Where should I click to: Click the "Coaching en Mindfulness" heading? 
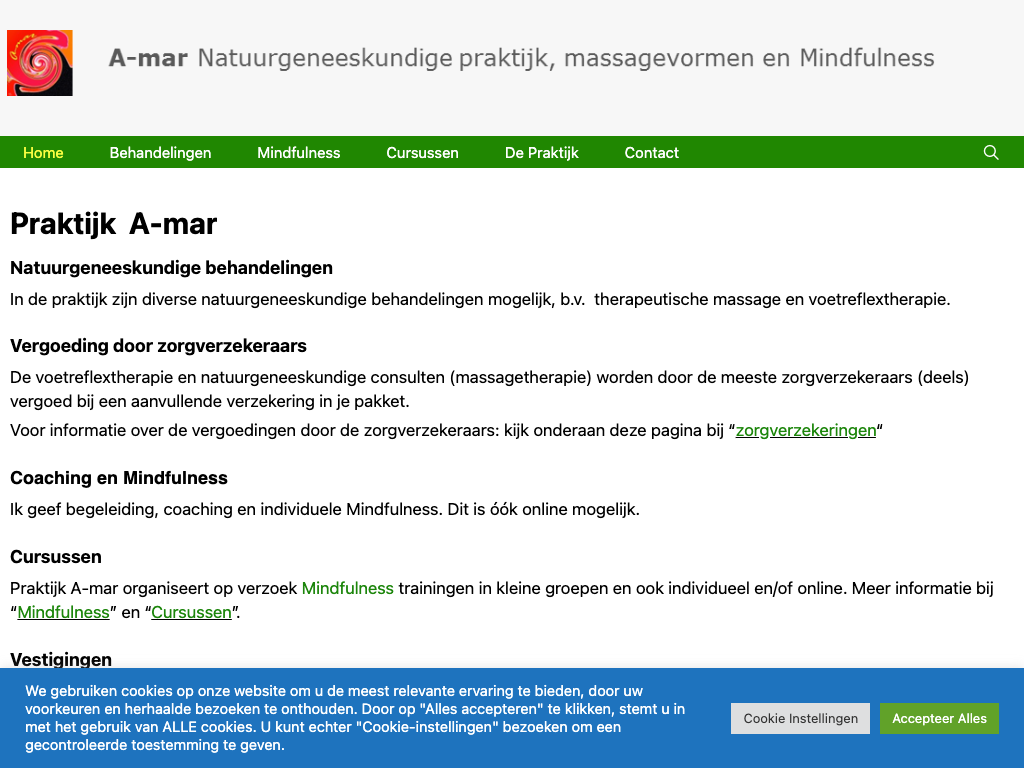point(119,478)
